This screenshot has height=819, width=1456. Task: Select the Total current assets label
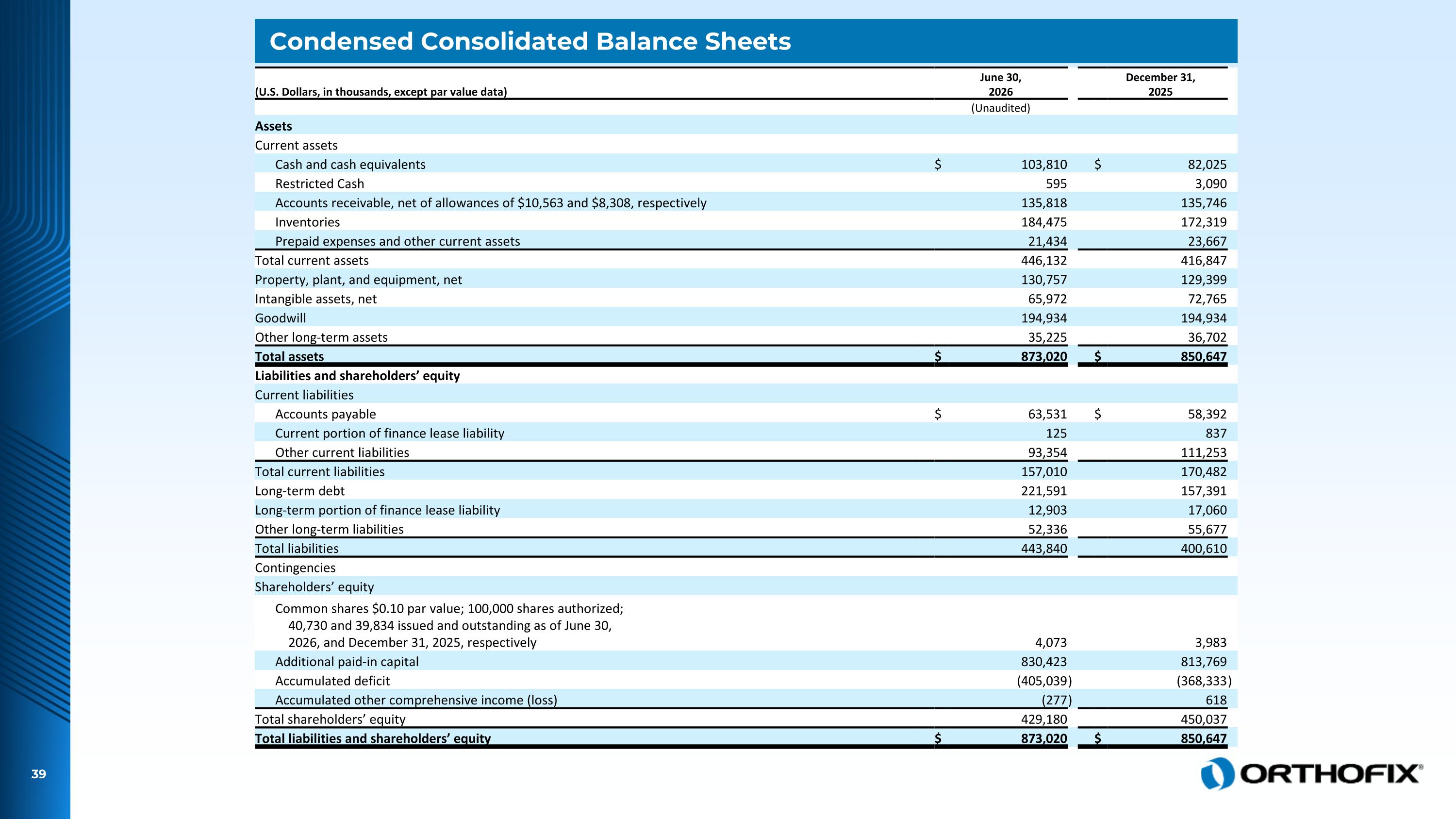pos(312,261)
